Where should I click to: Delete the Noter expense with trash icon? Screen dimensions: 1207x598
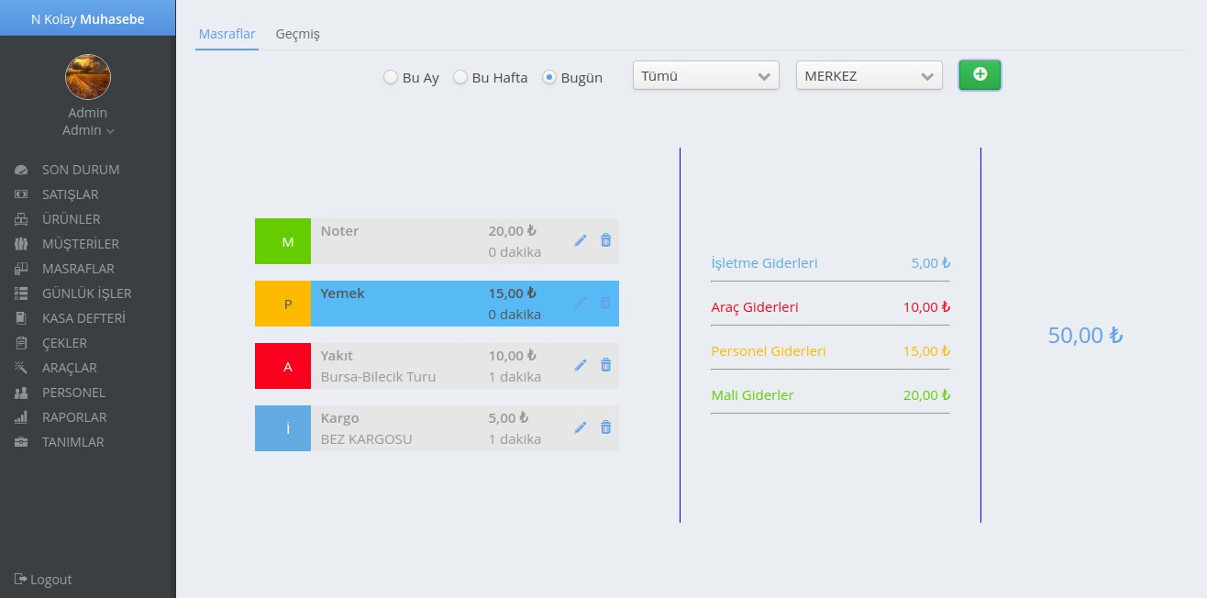tap(605, 240)
